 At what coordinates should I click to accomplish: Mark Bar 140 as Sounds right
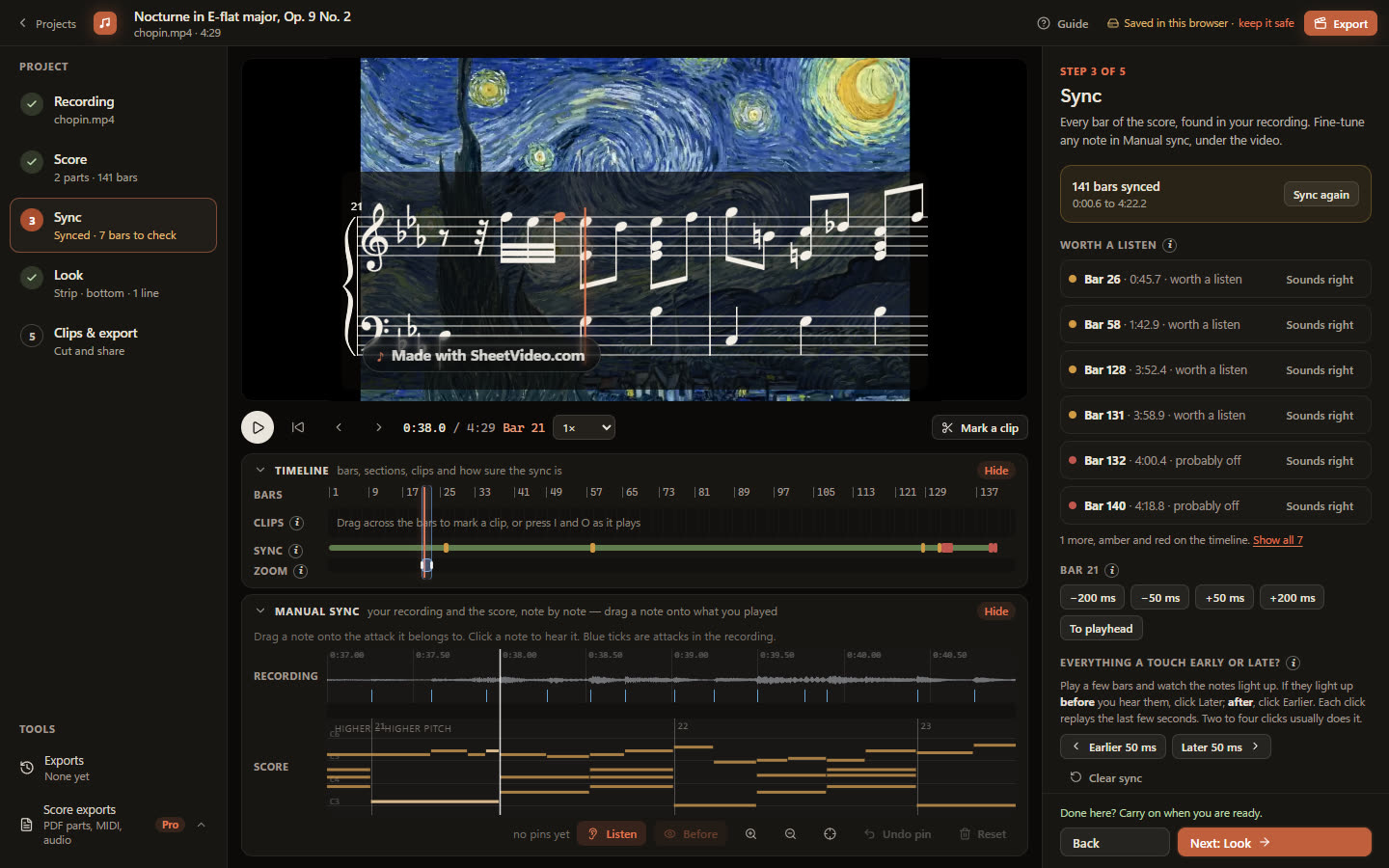tap(1320, 506)
